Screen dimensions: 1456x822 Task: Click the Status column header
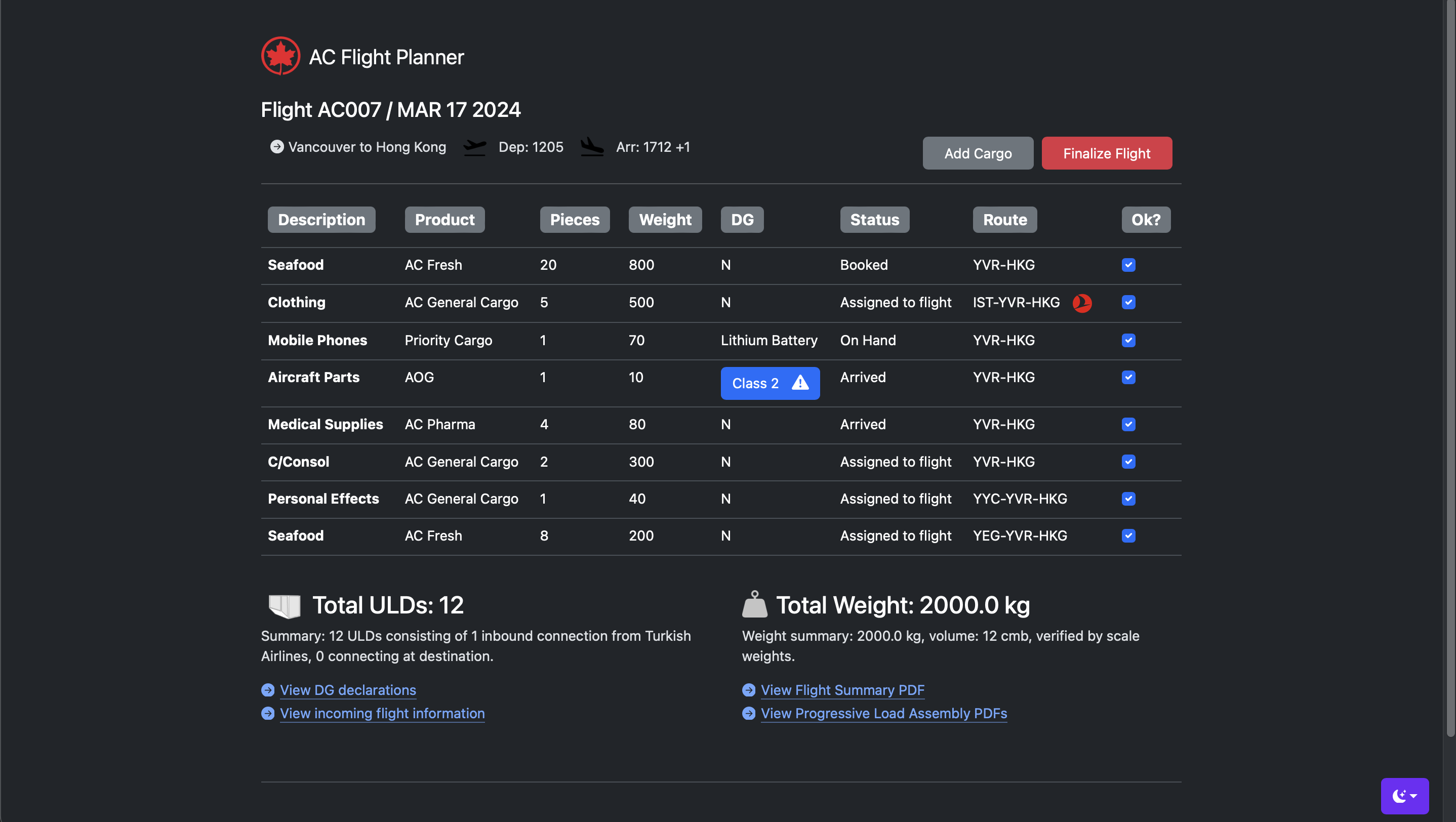(874, 220)
